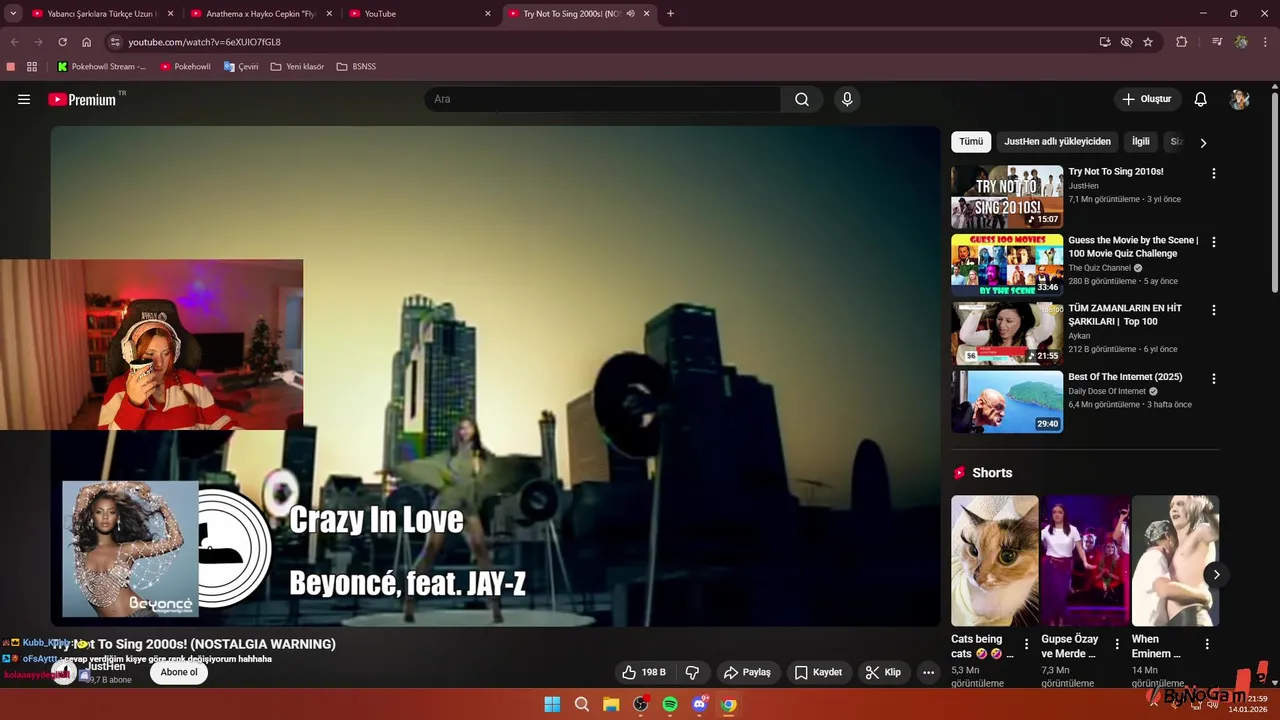The width and height of the screenshot is (1280, 720).
Task: Open Chrome apps grid in bookmarks bar
Action: tap(32, 66)
